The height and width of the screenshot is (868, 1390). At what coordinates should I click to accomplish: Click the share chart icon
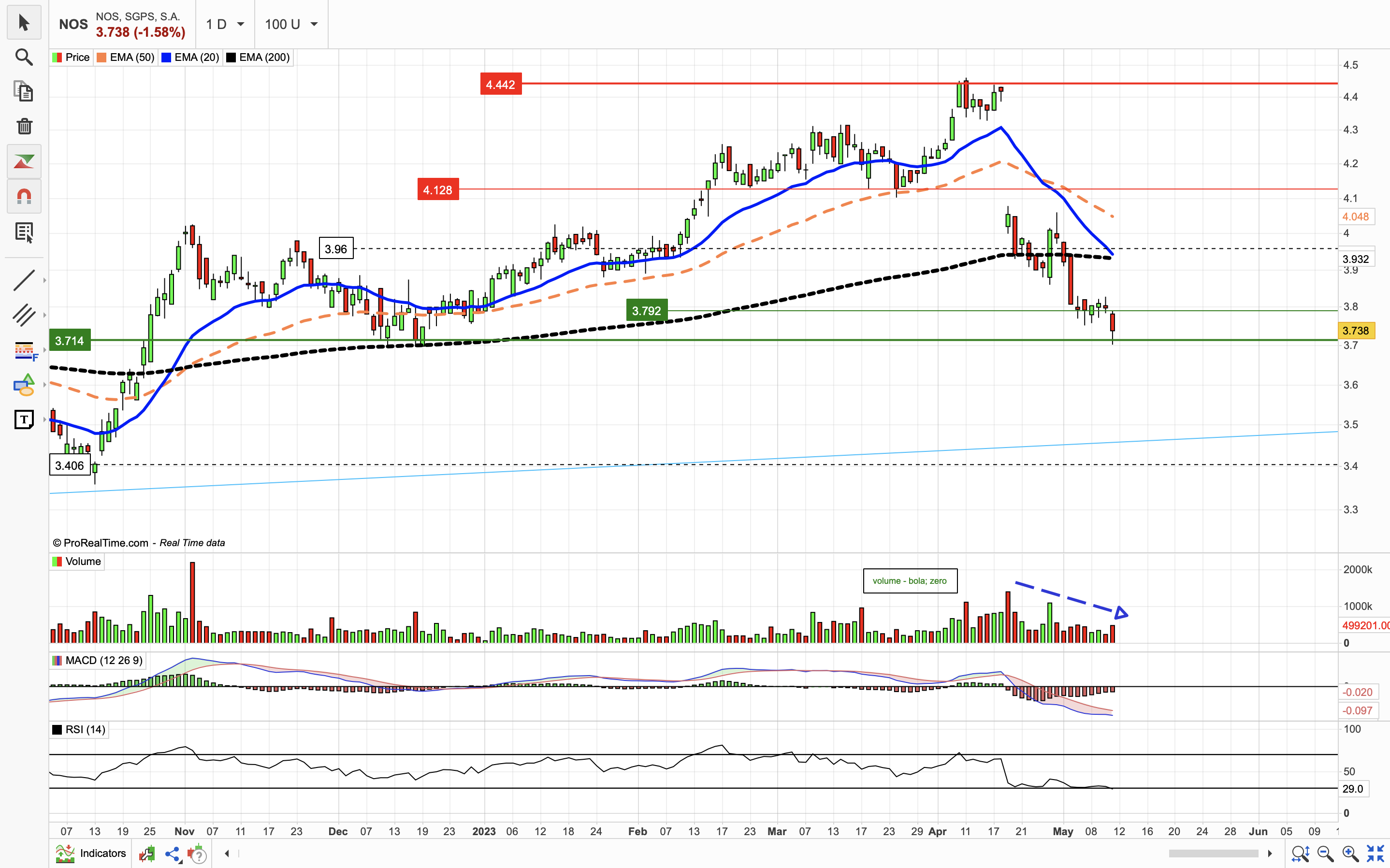172,854
